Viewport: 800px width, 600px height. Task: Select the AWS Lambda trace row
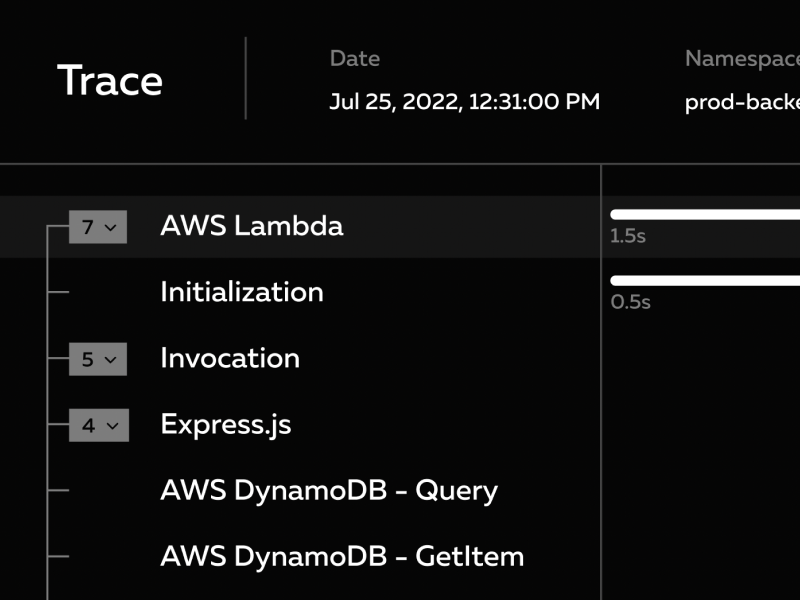click(253, 226)
